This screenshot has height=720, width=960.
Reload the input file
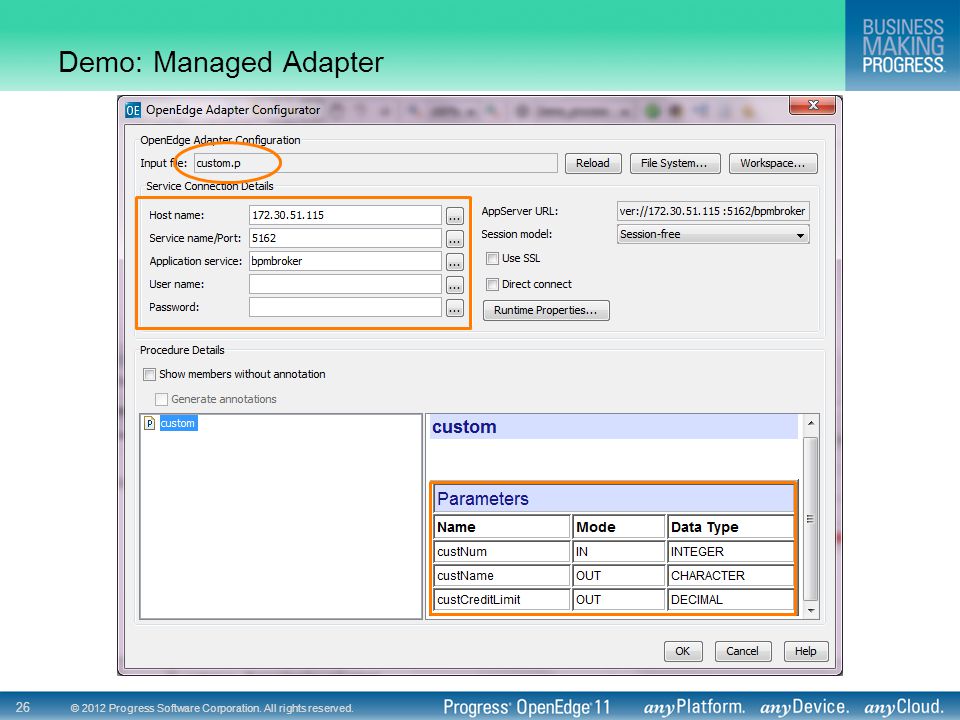click(593, 163)
